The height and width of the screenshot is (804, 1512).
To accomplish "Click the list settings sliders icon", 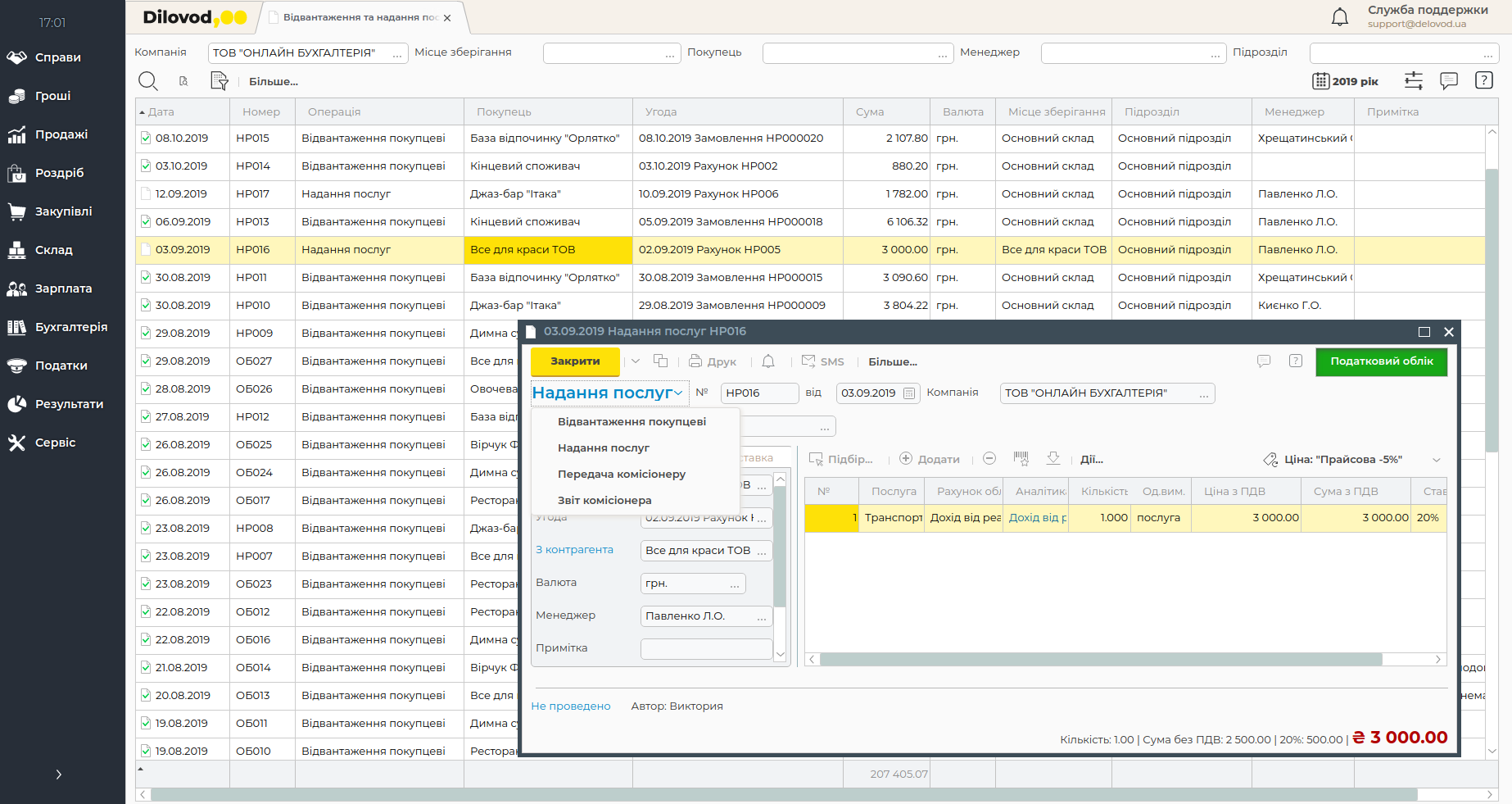I will [1413, 80].
